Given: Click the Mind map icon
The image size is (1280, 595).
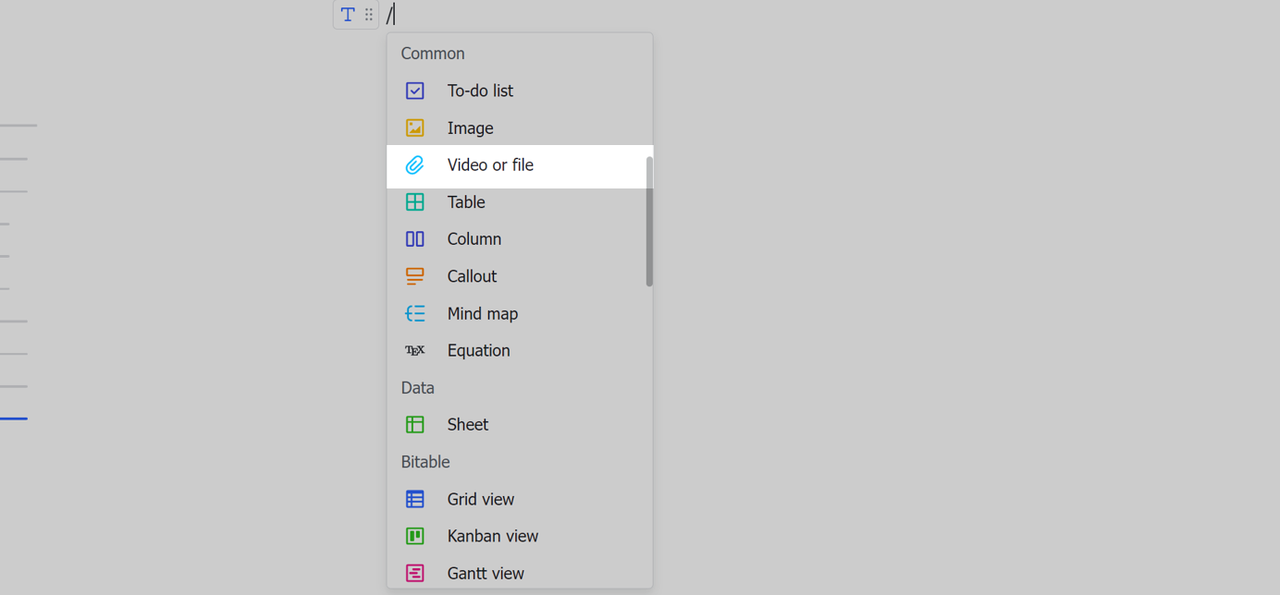Looking at the screenshot, I should pyautogui.click(x=415, y=313).
